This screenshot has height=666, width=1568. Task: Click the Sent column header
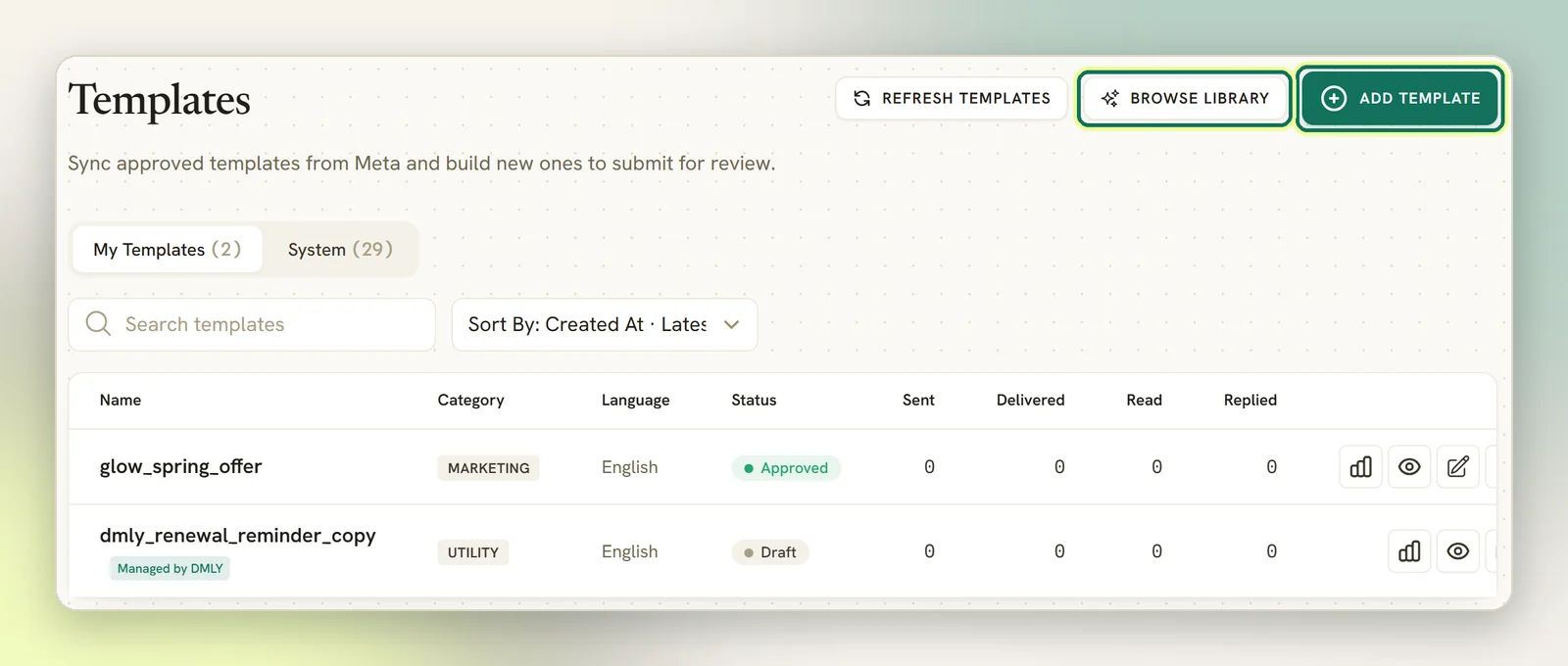pos(918,400)
